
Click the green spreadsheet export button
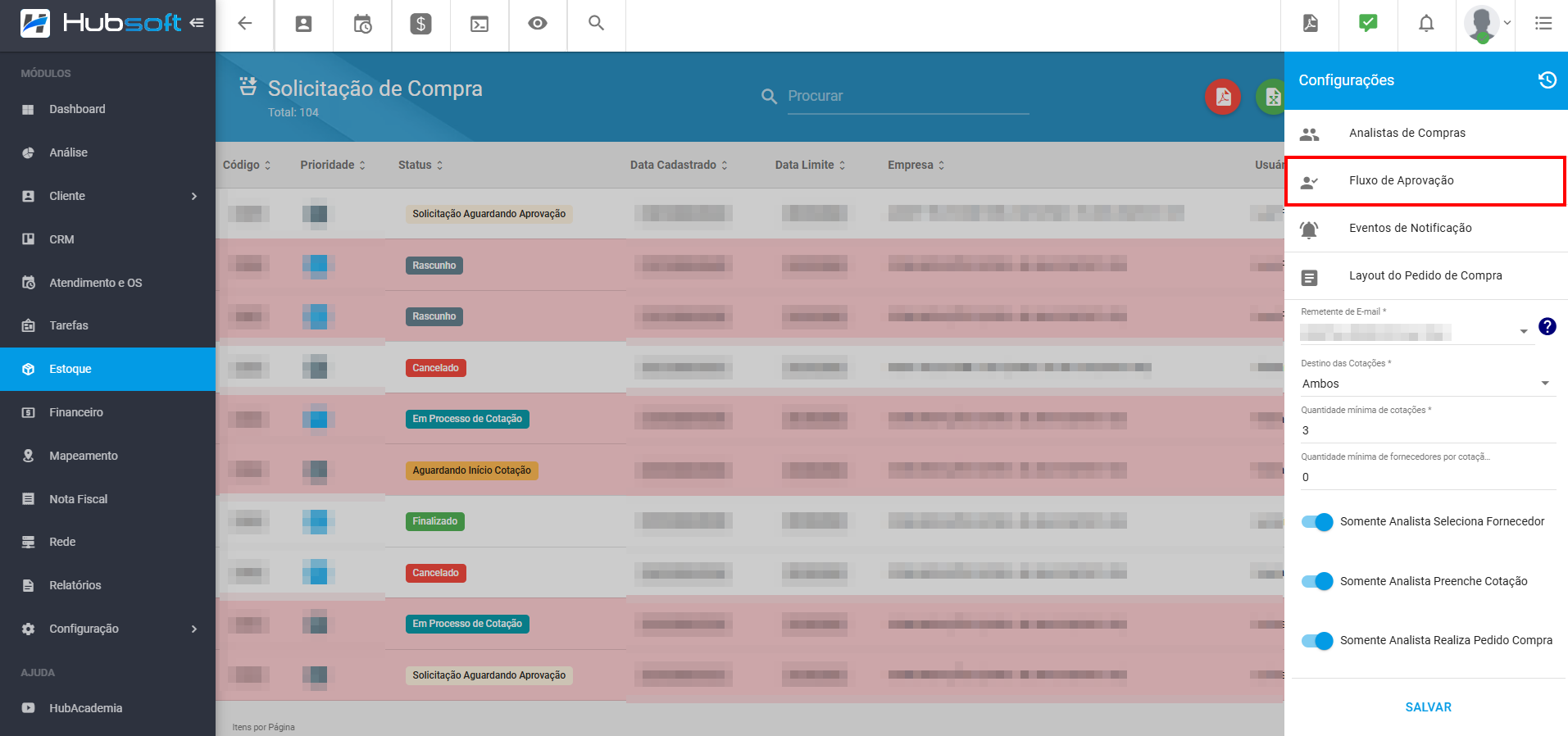click(1271, 97)
